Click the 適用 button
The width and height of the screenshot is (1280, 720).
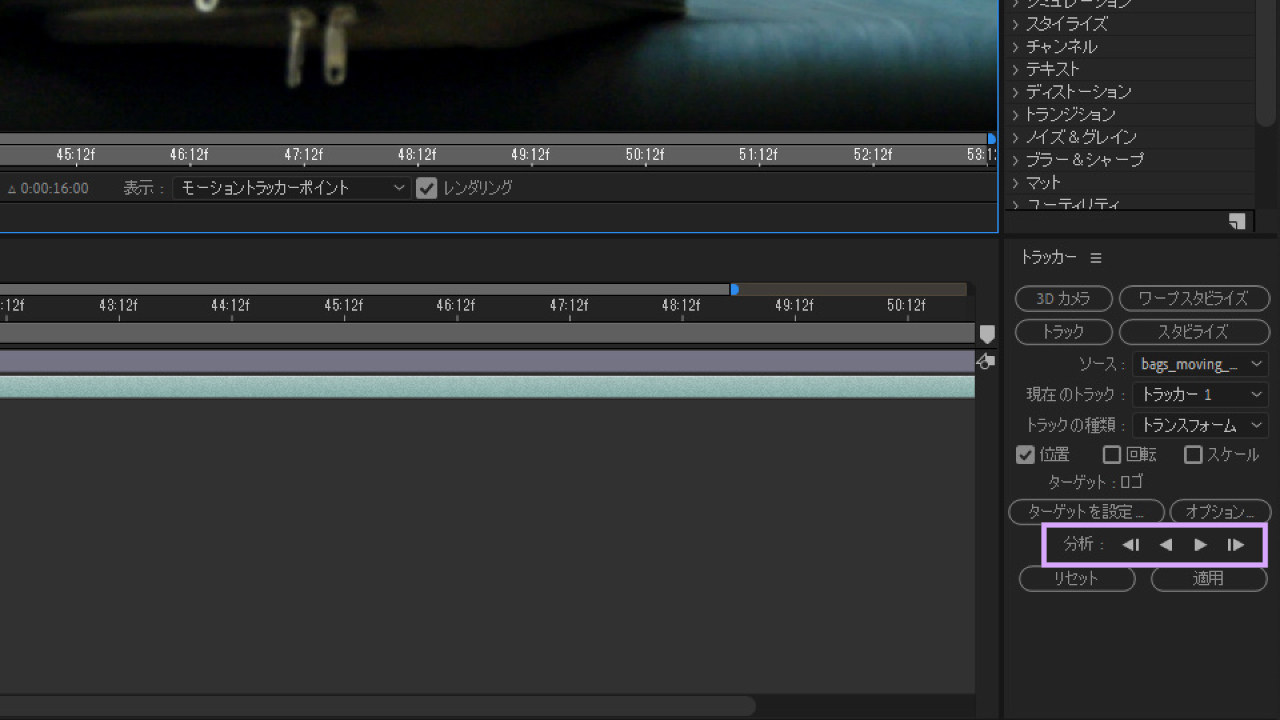pos(1209,578)
